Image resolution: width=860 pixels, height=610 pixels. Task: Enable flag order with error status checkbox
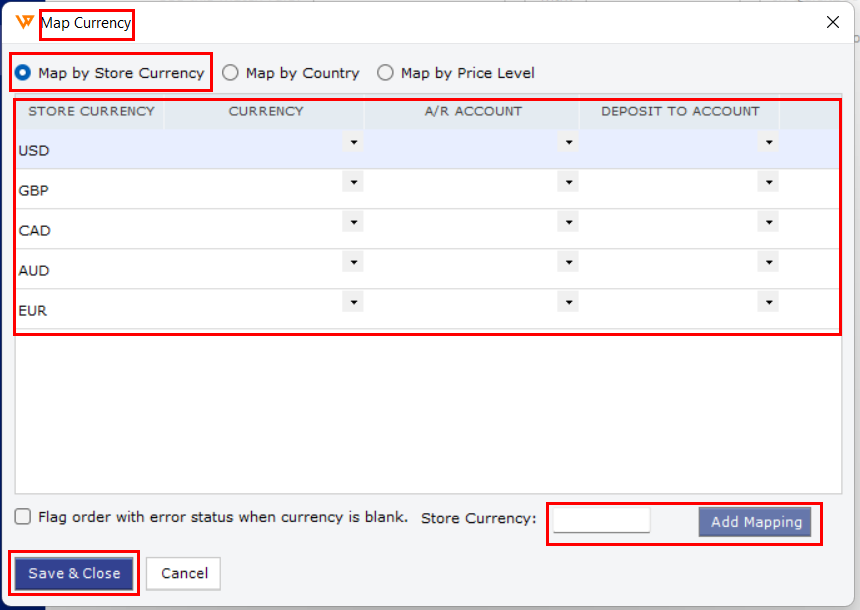click(x=23, y=517)
